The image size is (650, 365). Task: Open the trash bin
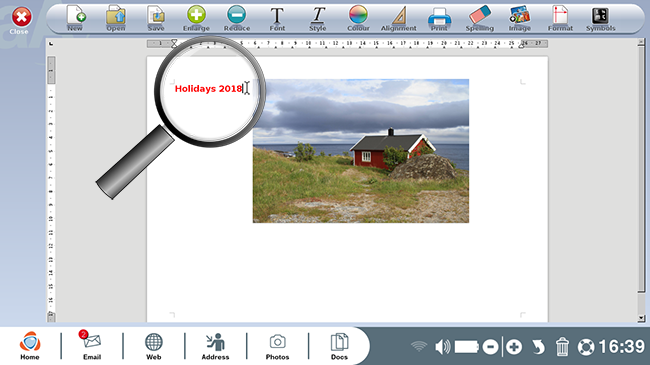click(x=562, y=346)
